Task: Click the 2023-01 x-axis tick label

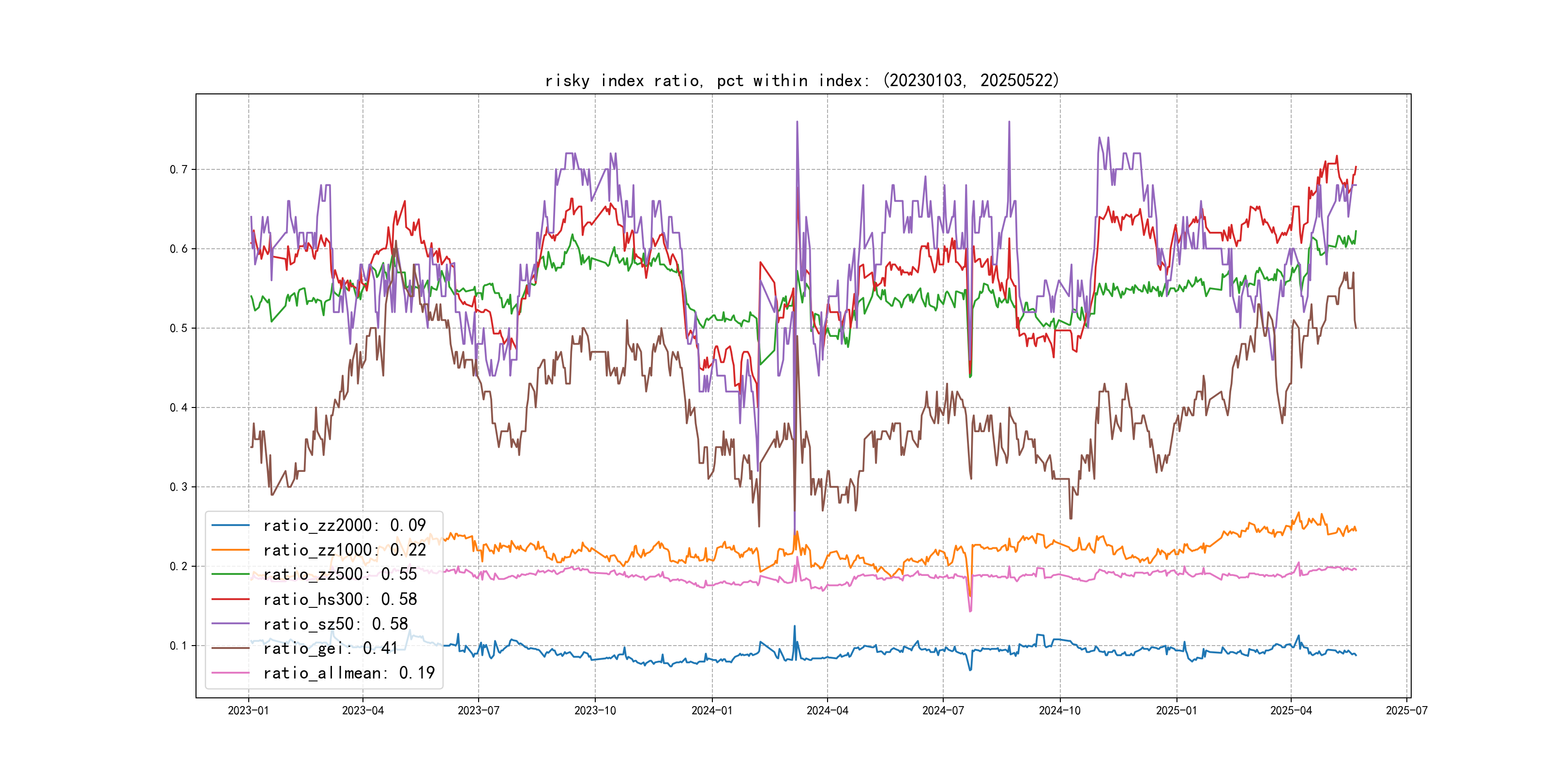Action: tap(248, 711)
